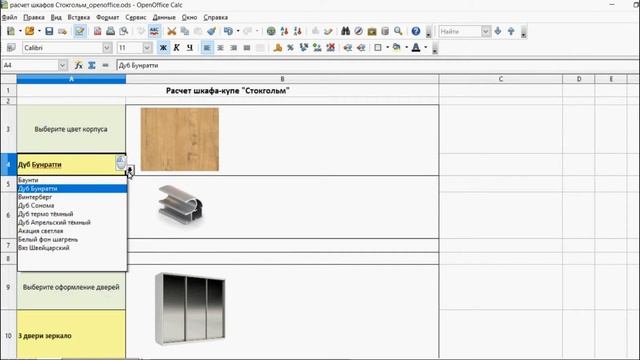Click the Print icon

coord(110,31)
